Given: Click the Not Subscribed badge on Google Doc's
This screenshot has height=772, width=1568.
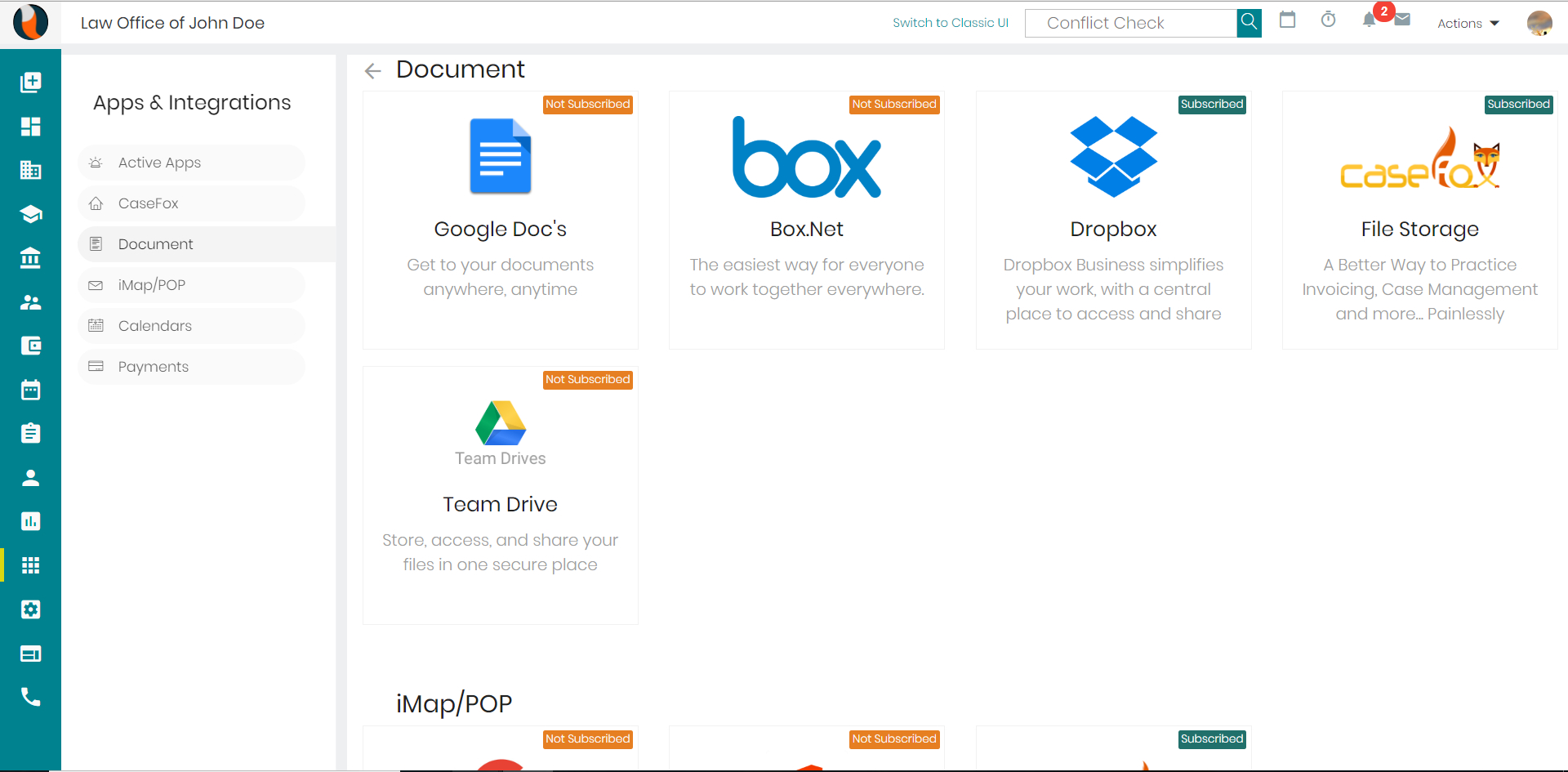Looking at the screenshot, I should coord(587,105).
